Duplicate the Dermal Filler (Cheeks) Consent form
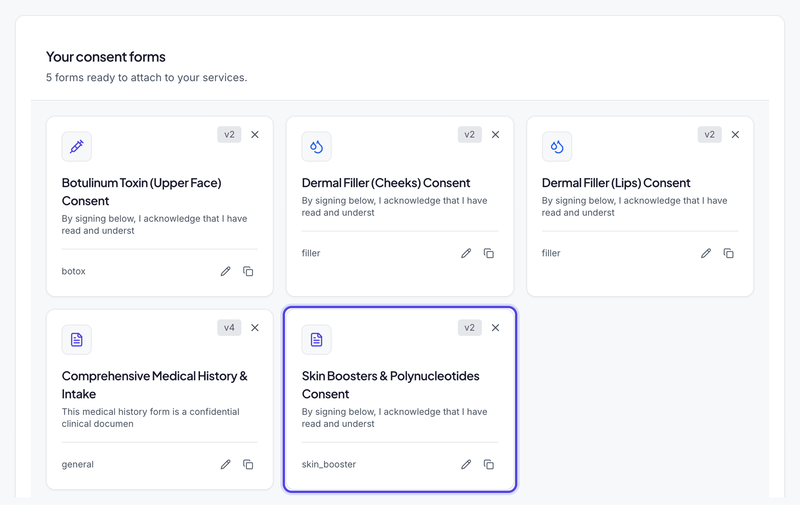The width and height of the screenshot is (800, 505). pyautogui.click(x=489, y=253)
